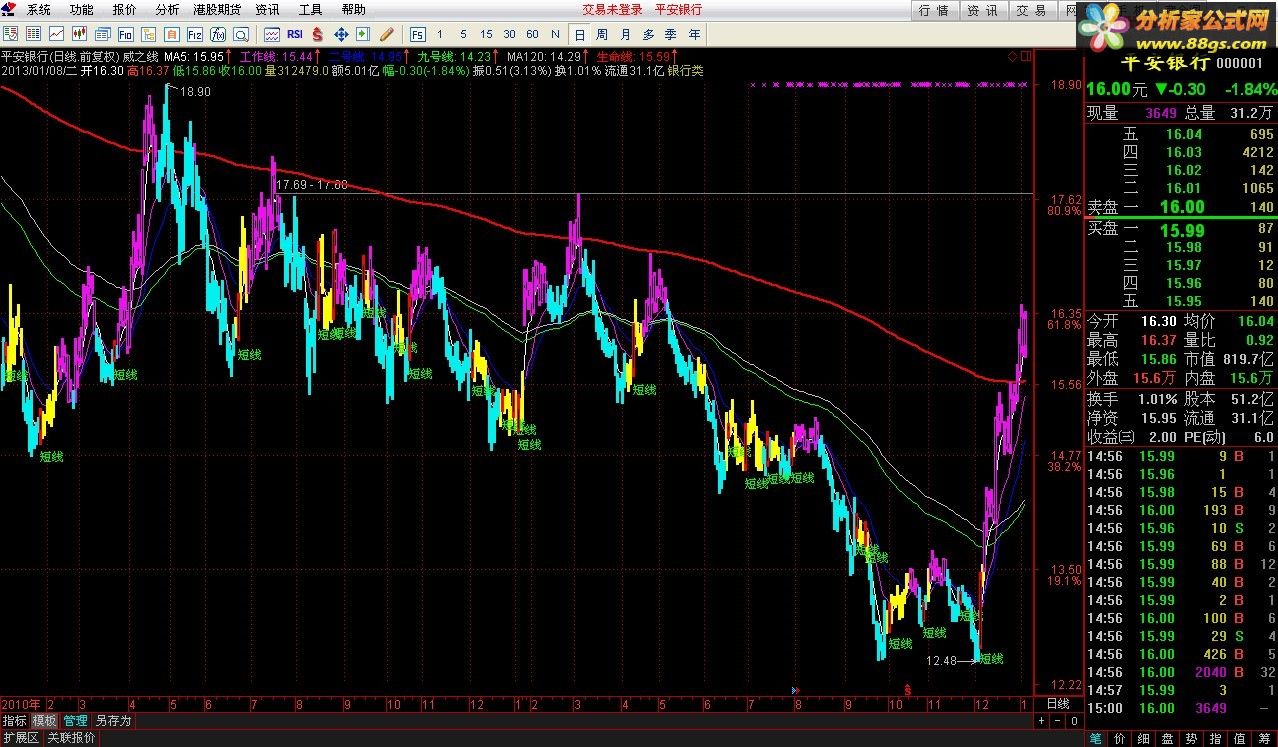Open the 管理 tab at bottom
1278x747 pixels.
pos(75,720)
